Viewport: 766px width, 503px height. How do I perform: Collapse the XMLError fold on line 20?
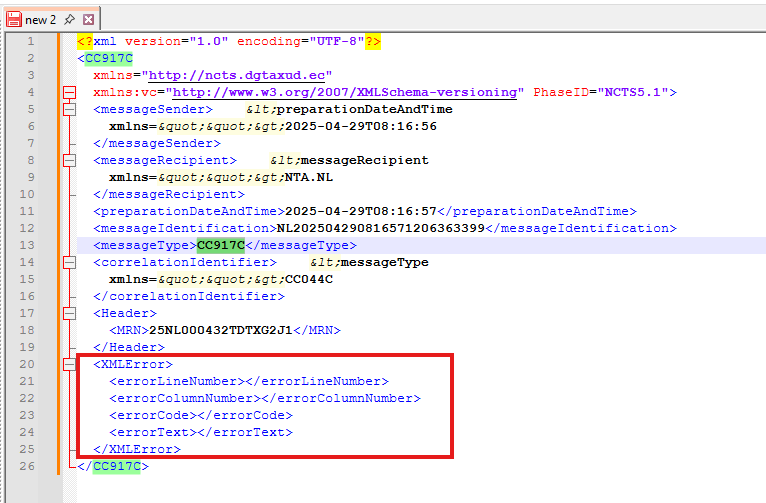point(69,364)
